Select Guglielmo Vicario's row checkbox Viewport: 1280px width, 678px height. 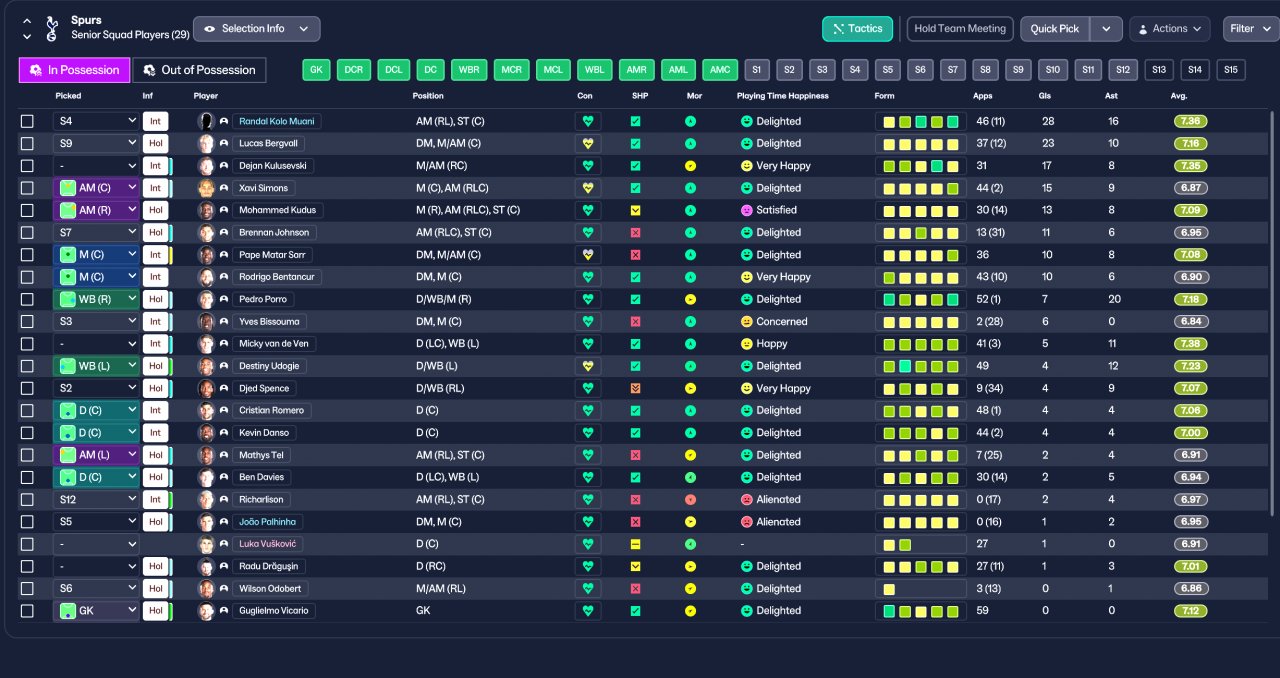[x=27, y=611]
